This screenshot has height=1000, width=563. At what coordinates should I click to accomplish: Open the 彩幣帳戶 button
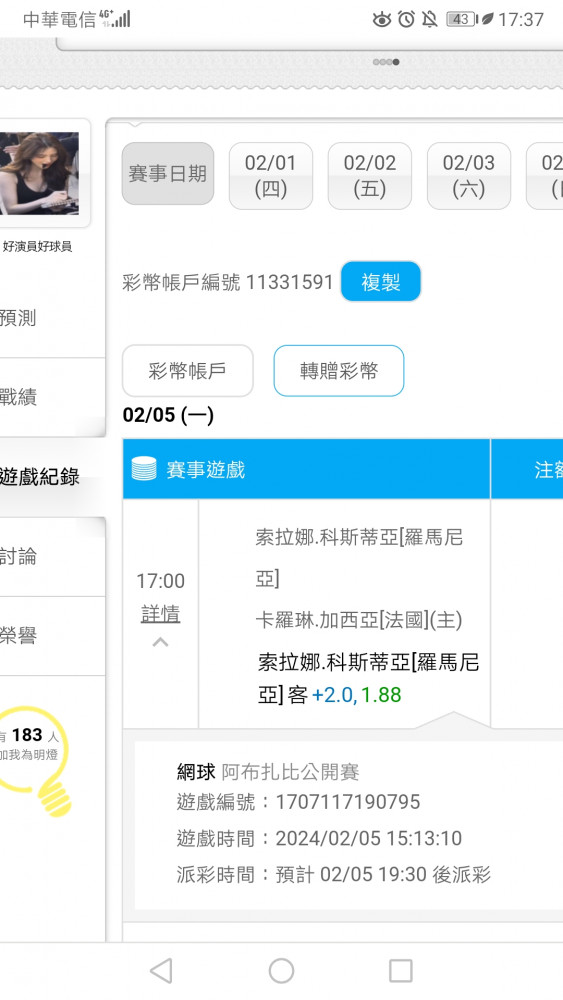pyautogui.click(x=187, y=371)
